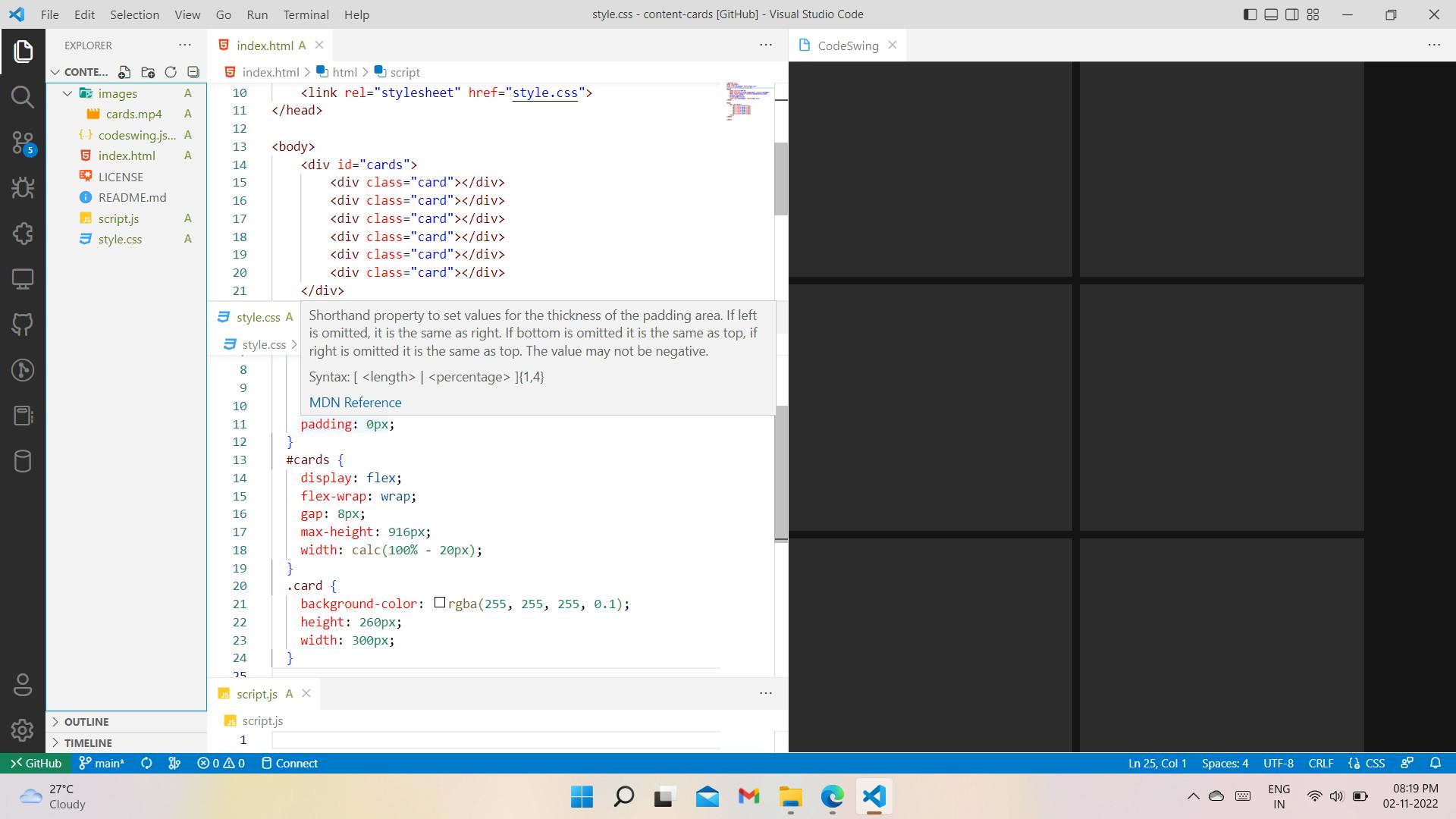Open Manage gear icon in activity bar
This screenshot has height=819, width=1456.
[x=23, y=730]
